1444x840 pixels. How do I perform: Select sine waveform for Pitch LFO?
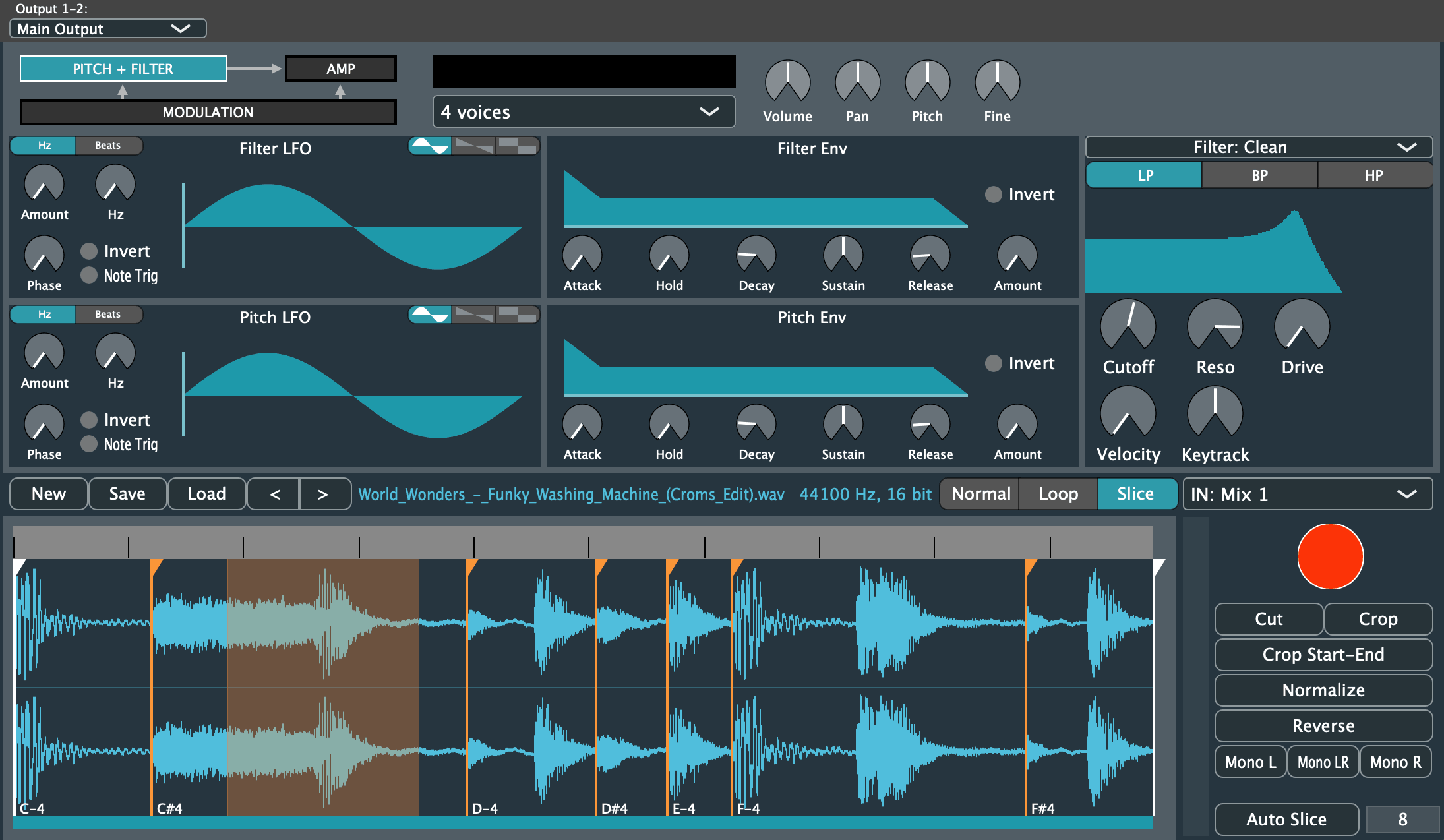tap(430, 315)
